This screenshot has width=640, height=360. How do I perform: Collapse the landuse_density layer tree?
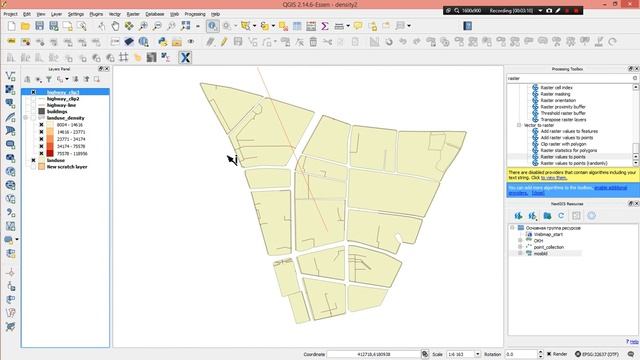26,118
